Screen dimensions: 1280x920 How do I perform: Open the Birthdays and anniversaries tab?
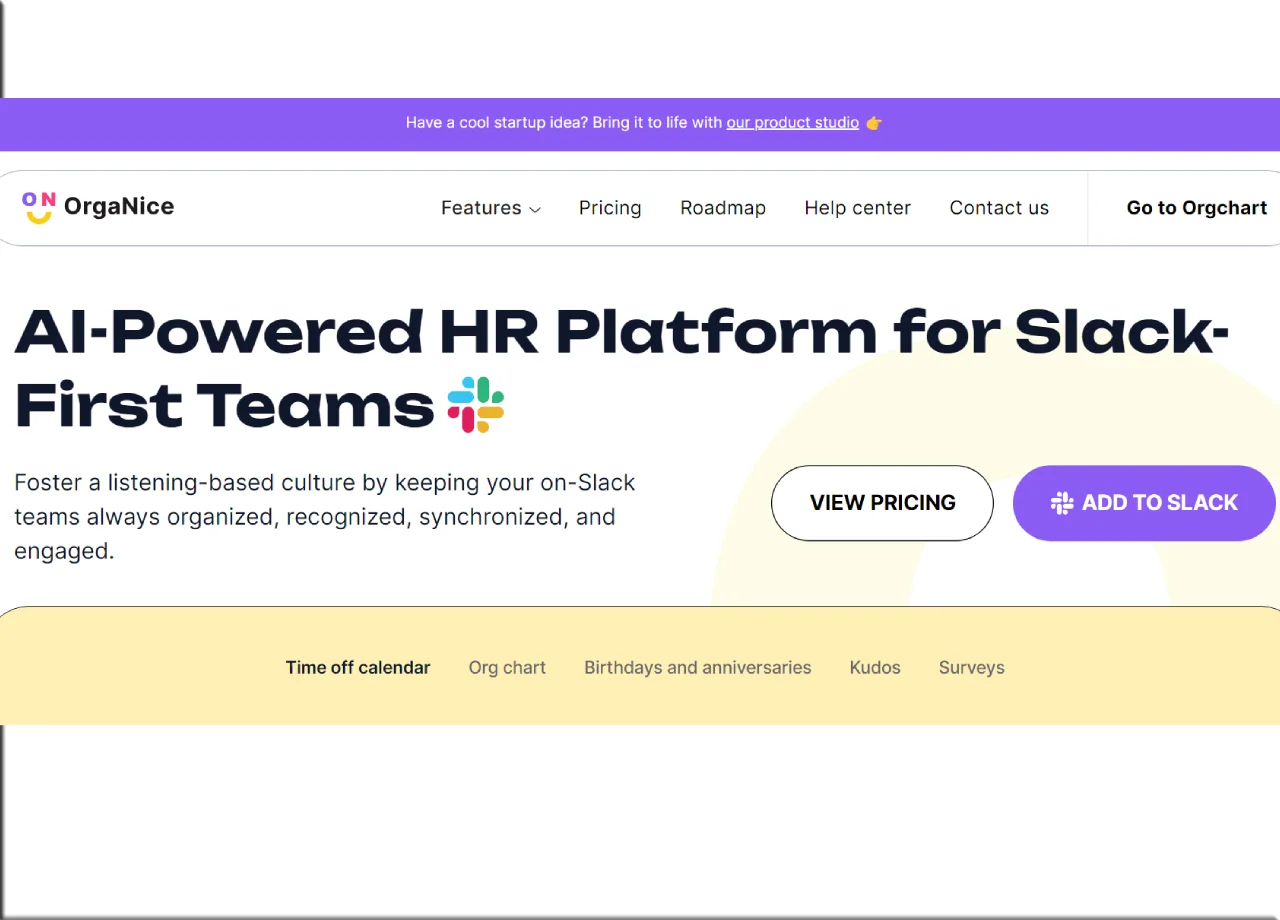coord(698,668)
